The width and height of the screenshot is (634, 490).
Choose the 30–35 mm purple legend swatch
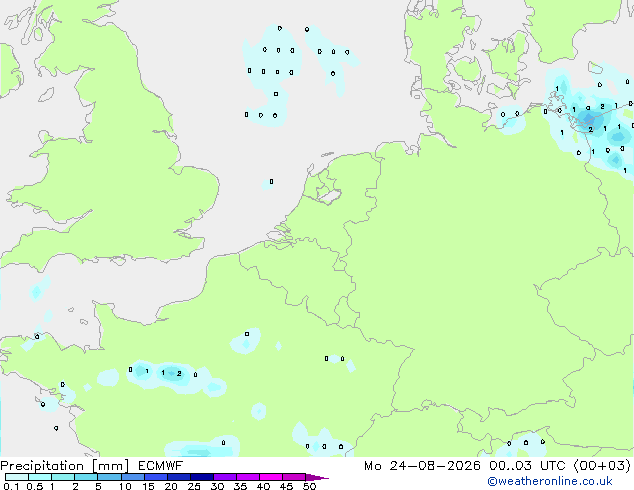225,477
